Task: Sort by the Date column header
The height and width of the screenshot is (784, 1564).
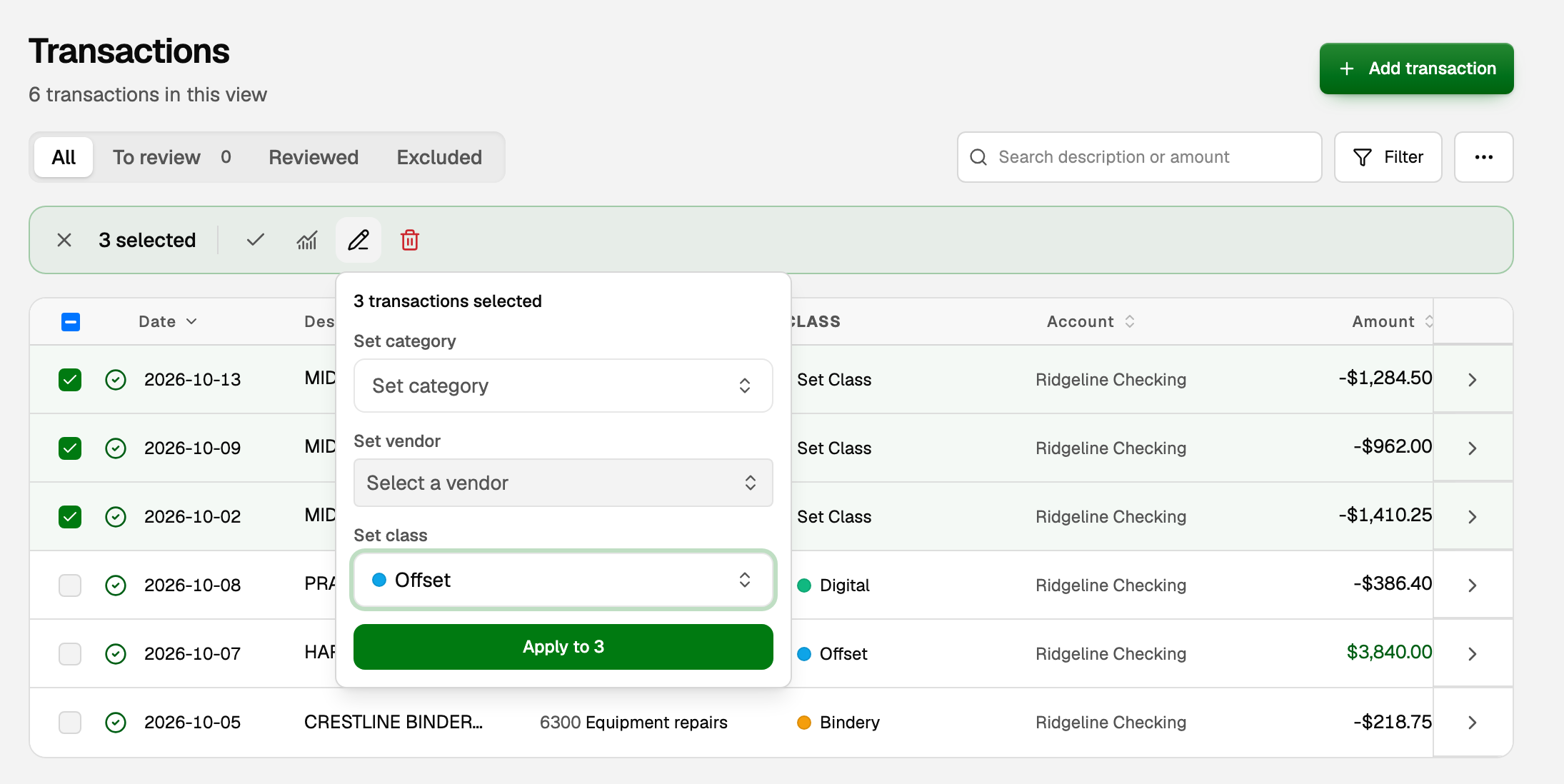Action: [x=168, y=322]
